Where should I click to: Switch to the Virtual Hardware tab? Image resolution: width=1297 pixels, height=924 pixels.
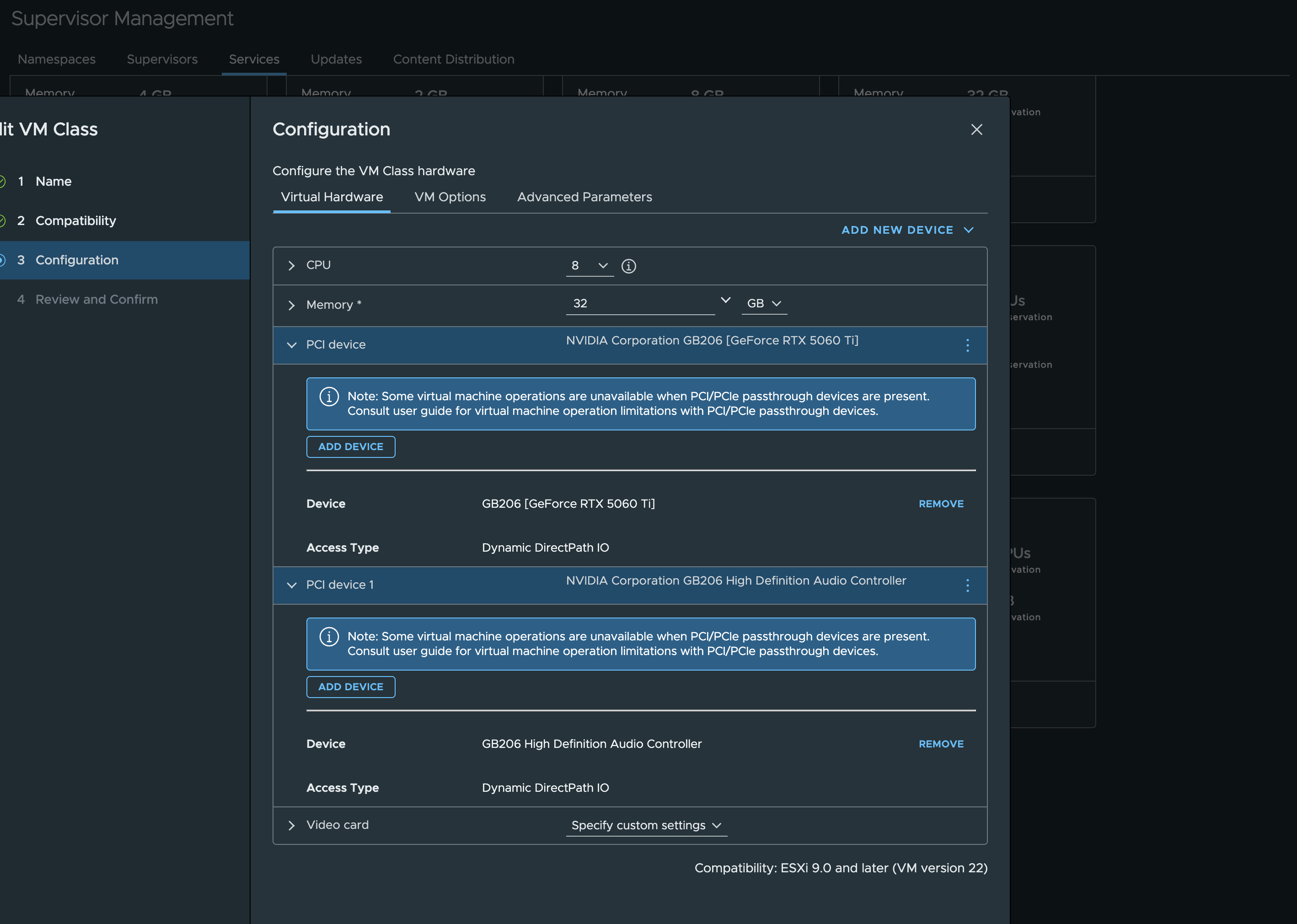(x=332, y=197)
